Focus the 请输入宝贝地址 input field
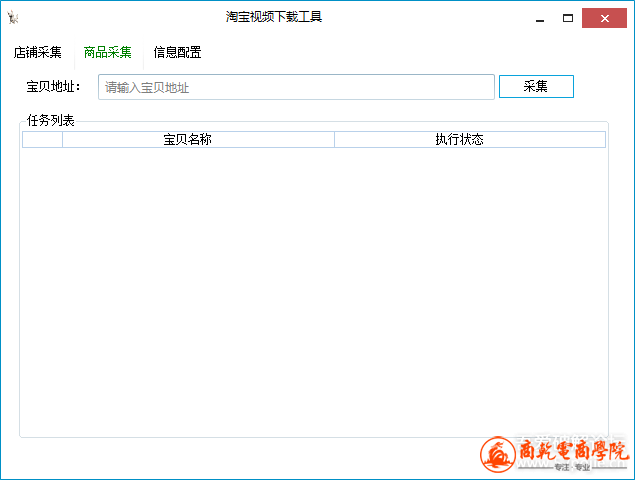This screenshot has height=480, width=635. [296, 87]
